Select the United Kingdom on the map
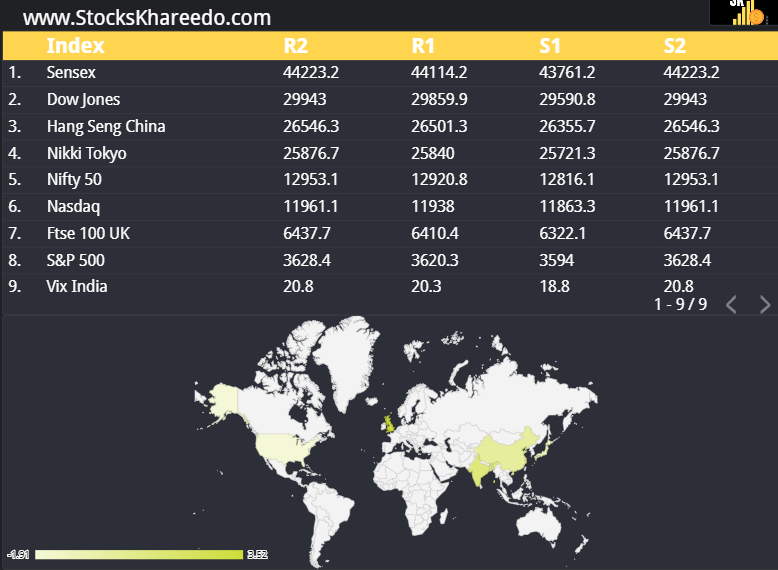Viewport: 778px width, 570px height. (389, 424)
